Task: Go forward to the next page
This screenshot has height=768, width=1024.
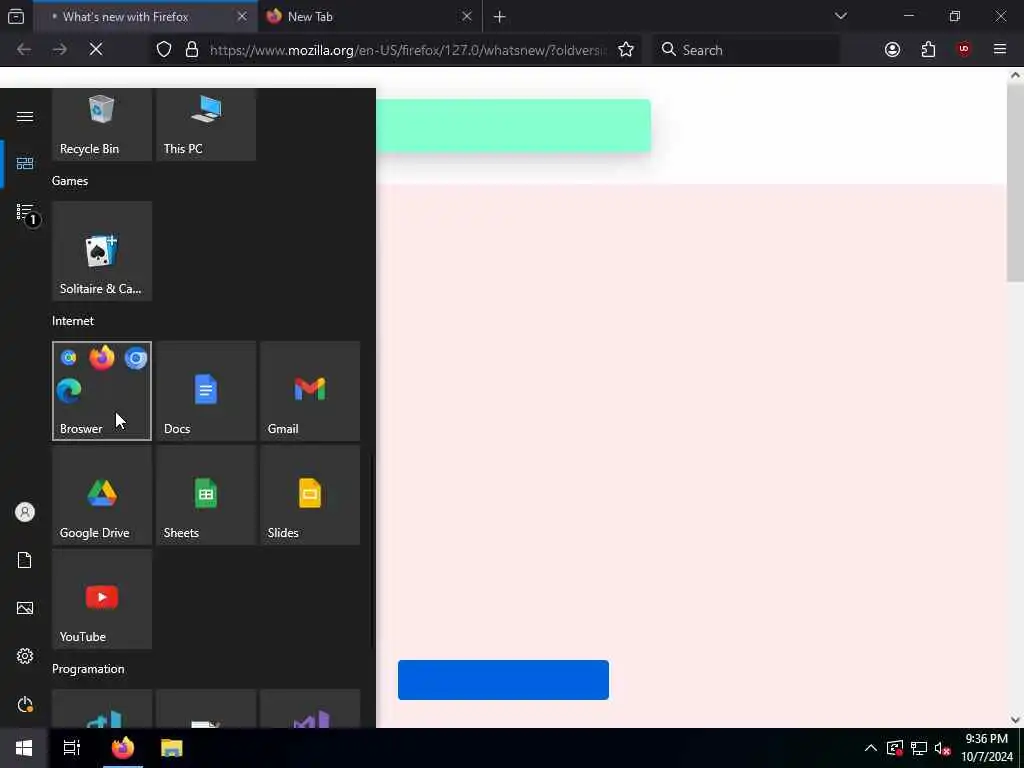Action: (60, 50)
